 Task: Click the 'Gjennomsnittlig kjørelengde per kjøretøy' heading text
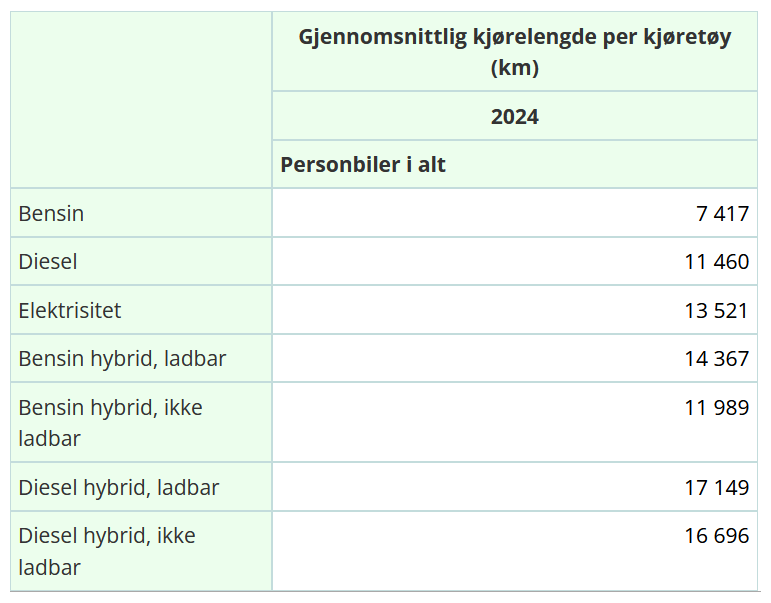[x=514, y=38]
